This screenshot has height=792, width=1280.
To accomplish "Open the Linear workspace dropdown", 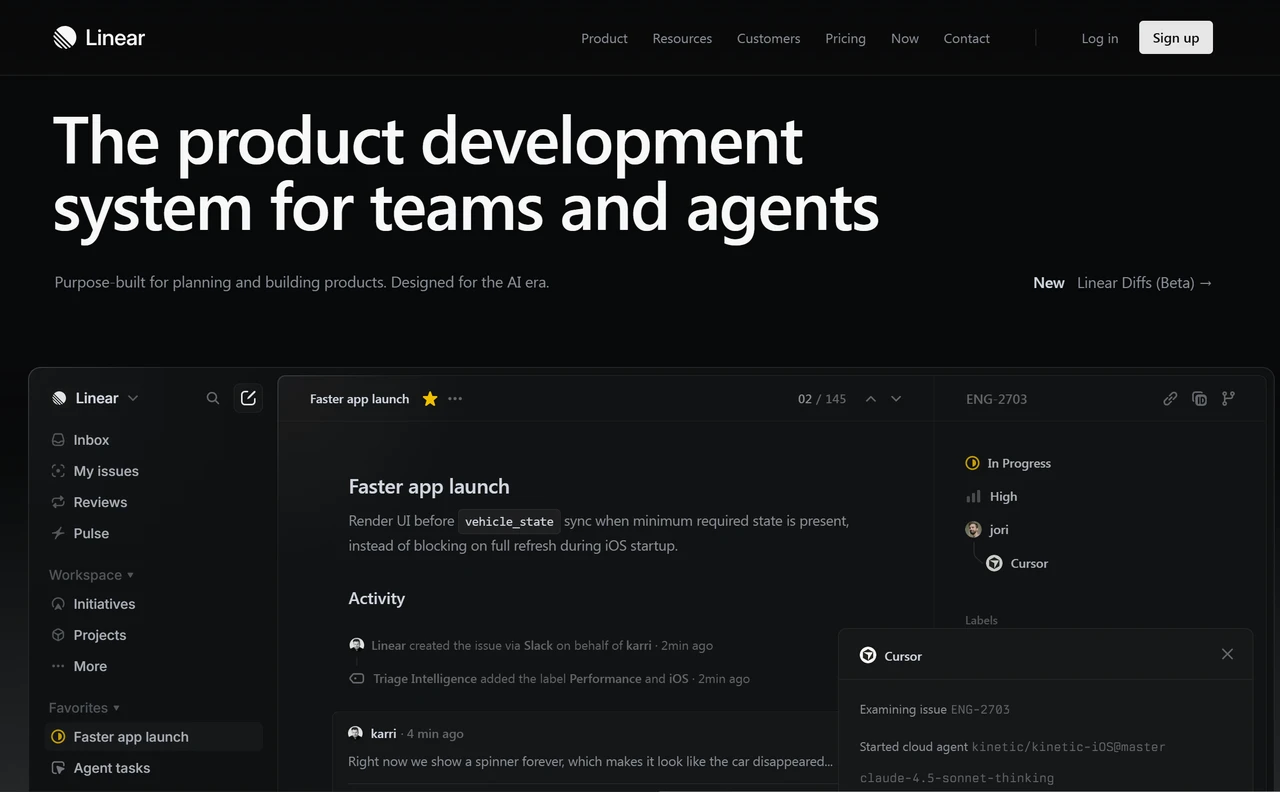I will point(97,397).
